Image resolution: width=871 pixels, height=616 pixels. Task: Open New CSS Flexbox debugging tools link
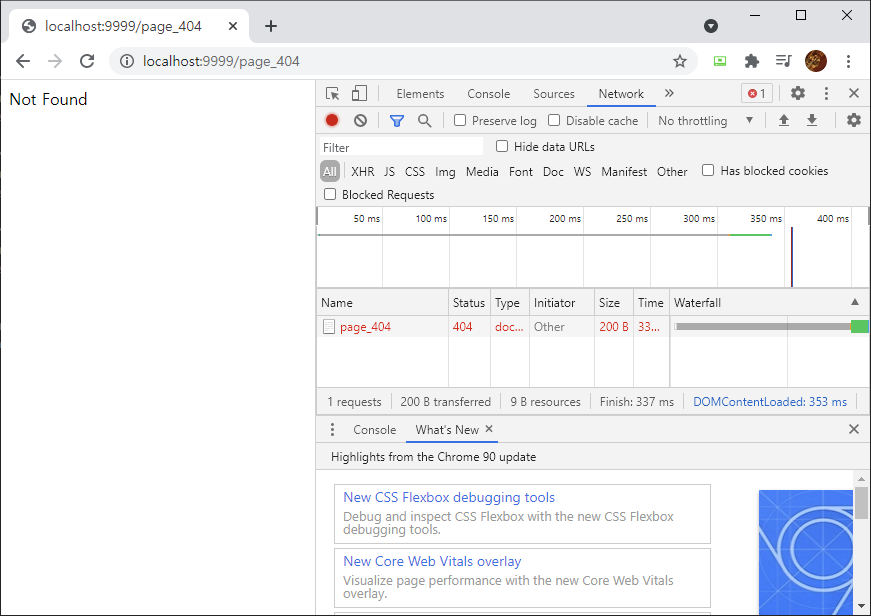click(449, 497)
